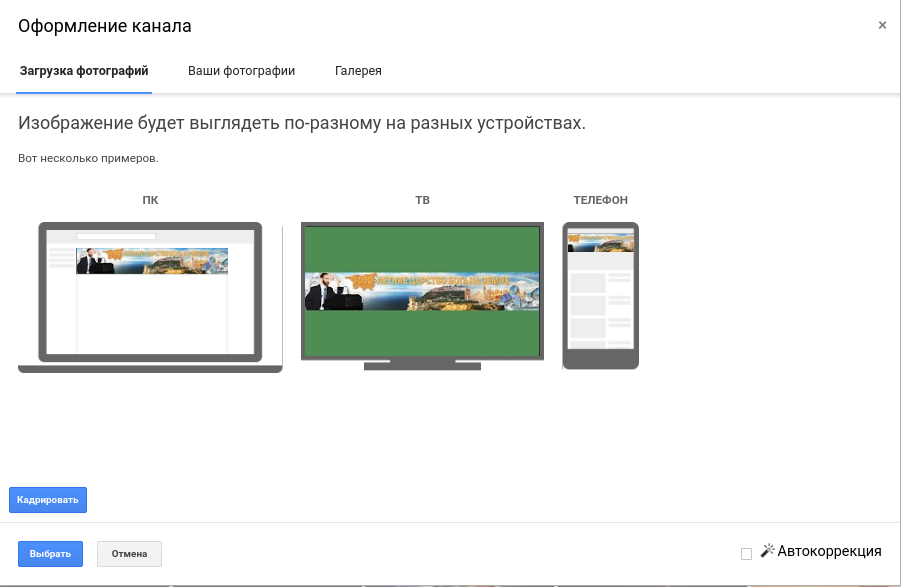This screenshot has width=901, height=587.
Task: Click the magic wand autocorrect icon
Action: coord(768,550)
